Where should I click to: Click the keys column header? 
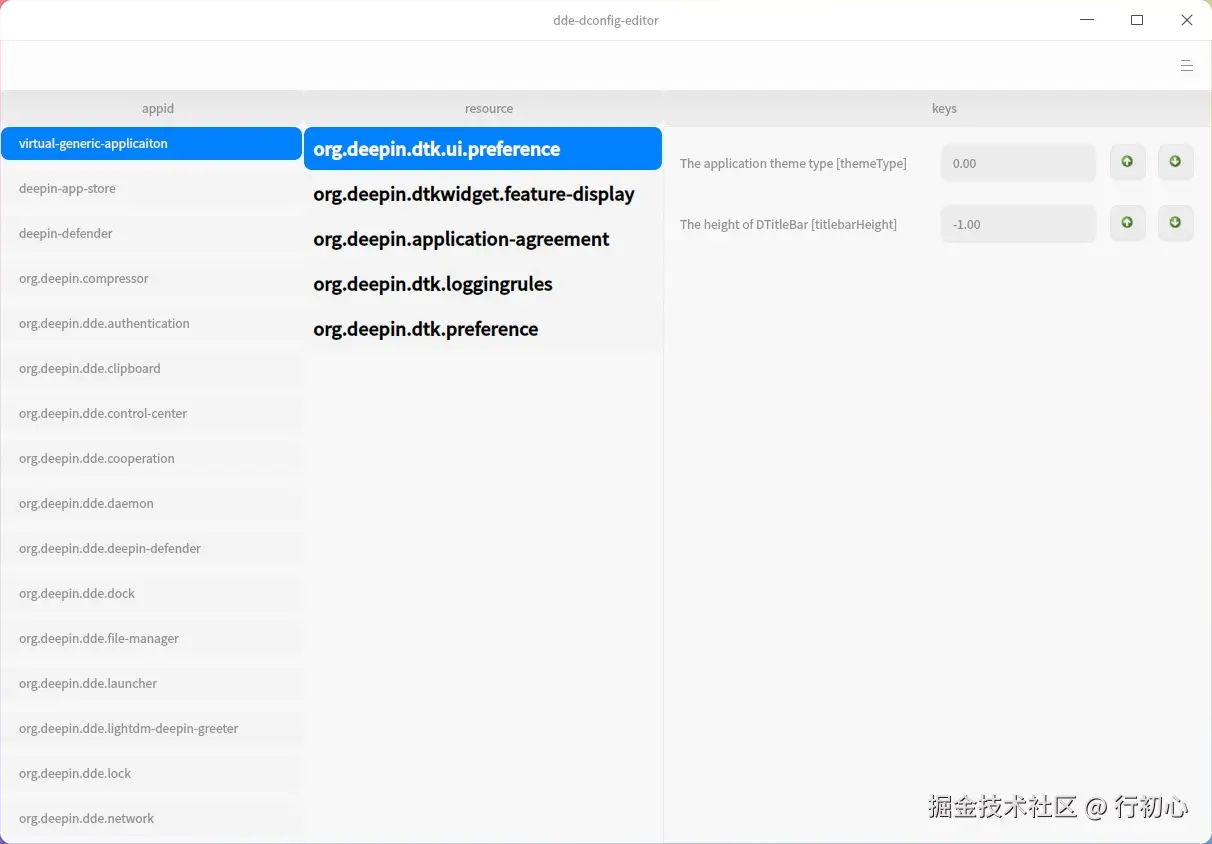tap(944, 108)
